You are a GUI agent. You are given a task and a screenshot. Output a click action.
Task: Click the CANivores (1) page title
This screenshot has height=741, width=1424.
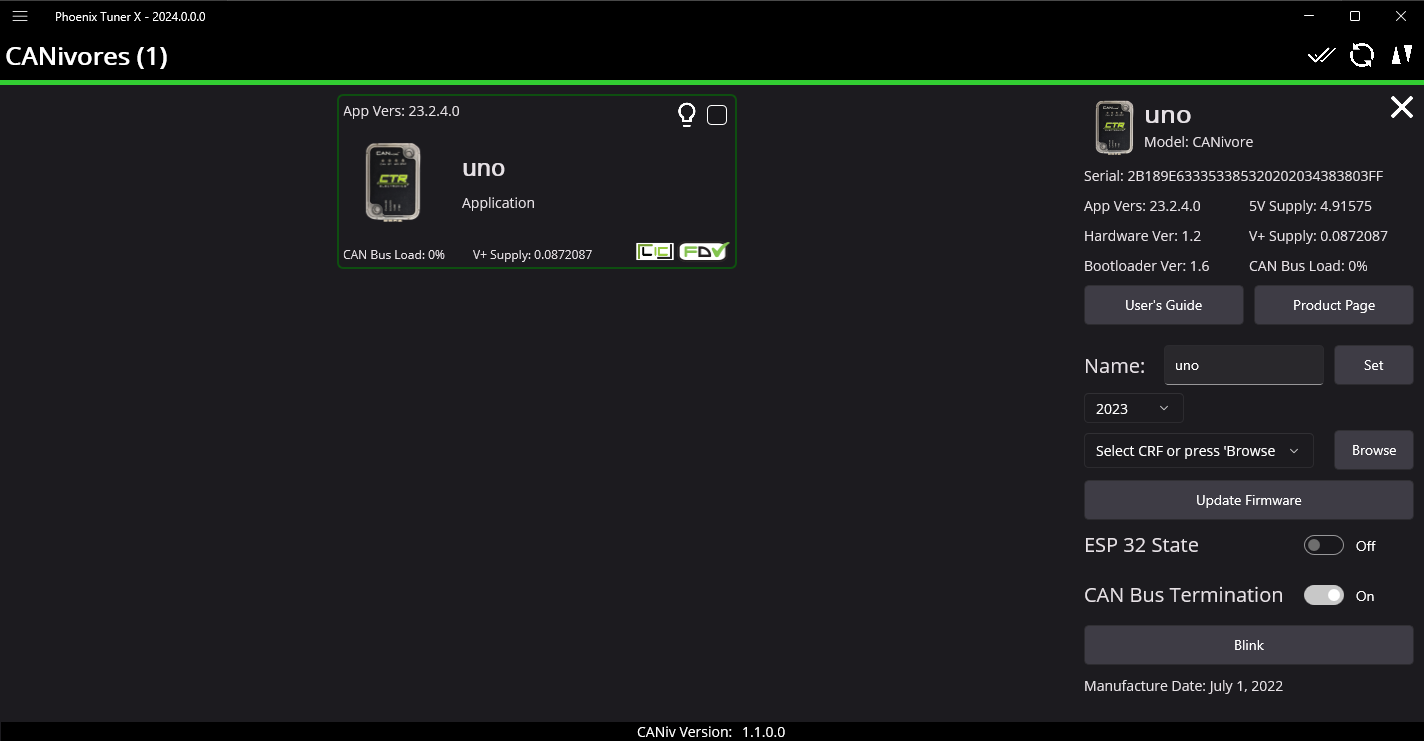click(87, 56)
